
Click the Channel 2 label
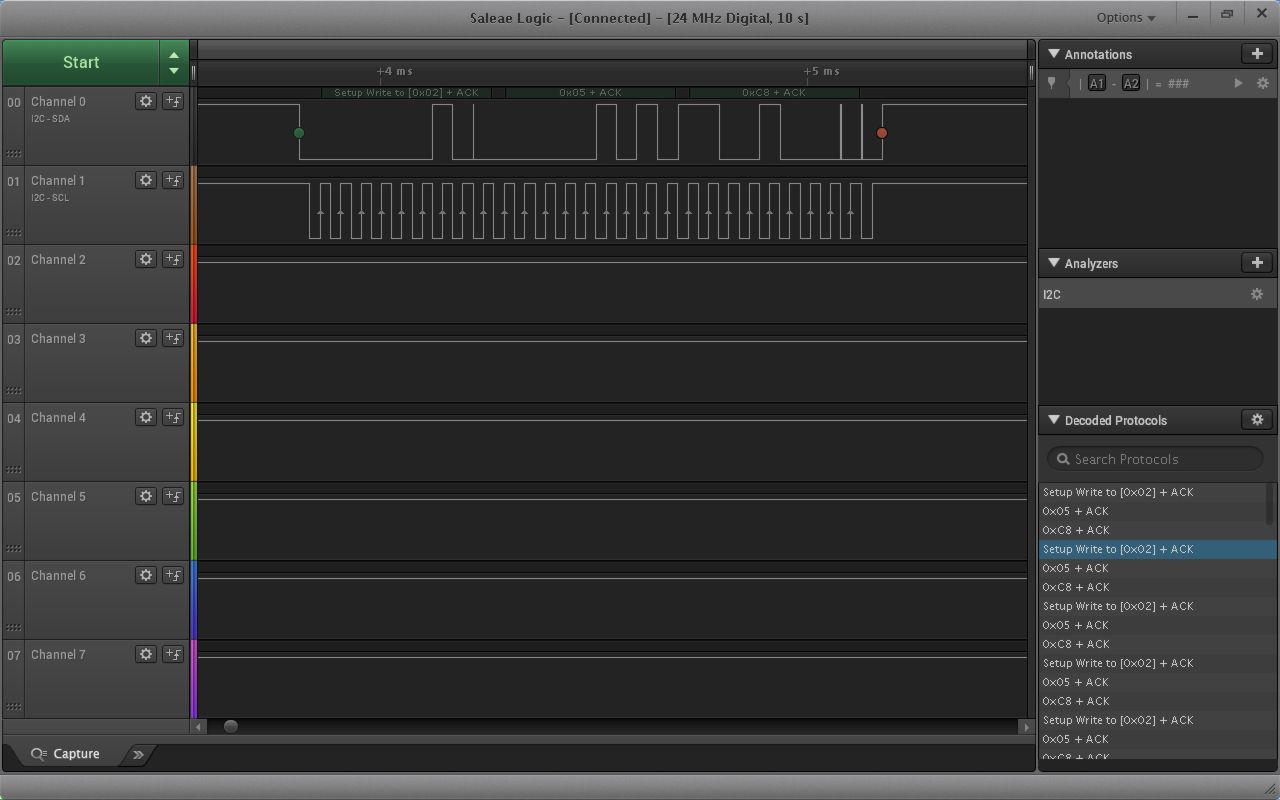[58, 259]
